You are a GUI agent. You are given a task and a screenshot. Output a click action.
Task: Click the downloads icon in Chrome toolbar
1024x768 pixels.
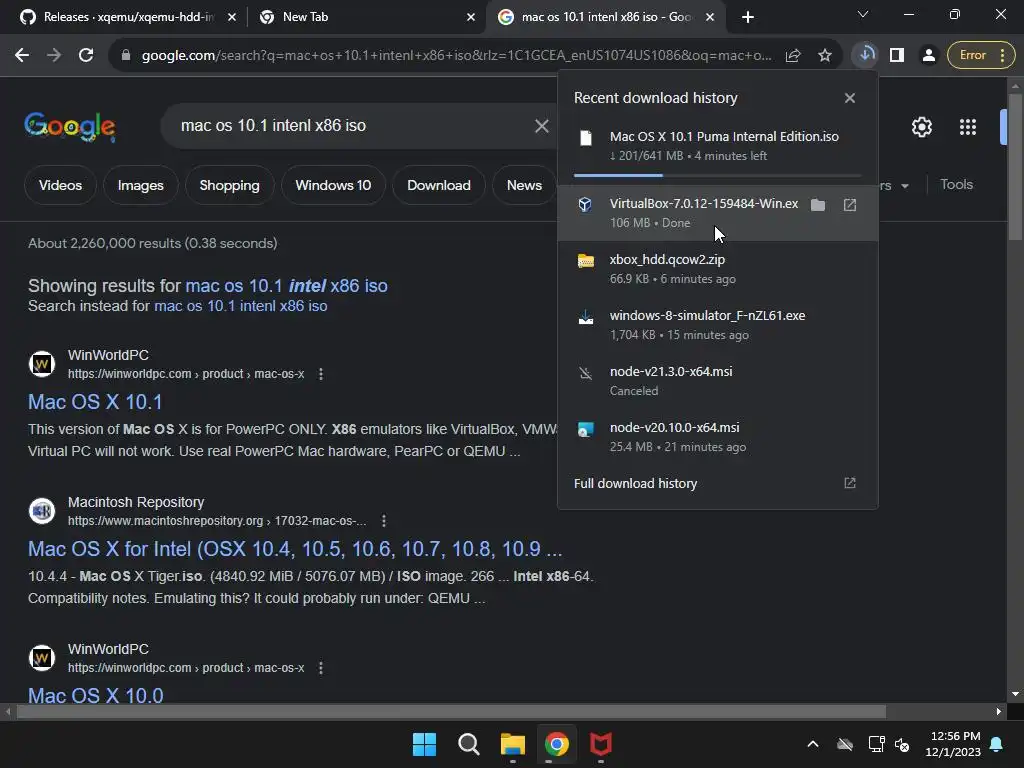pyautogui.click(x=866, y=55)
